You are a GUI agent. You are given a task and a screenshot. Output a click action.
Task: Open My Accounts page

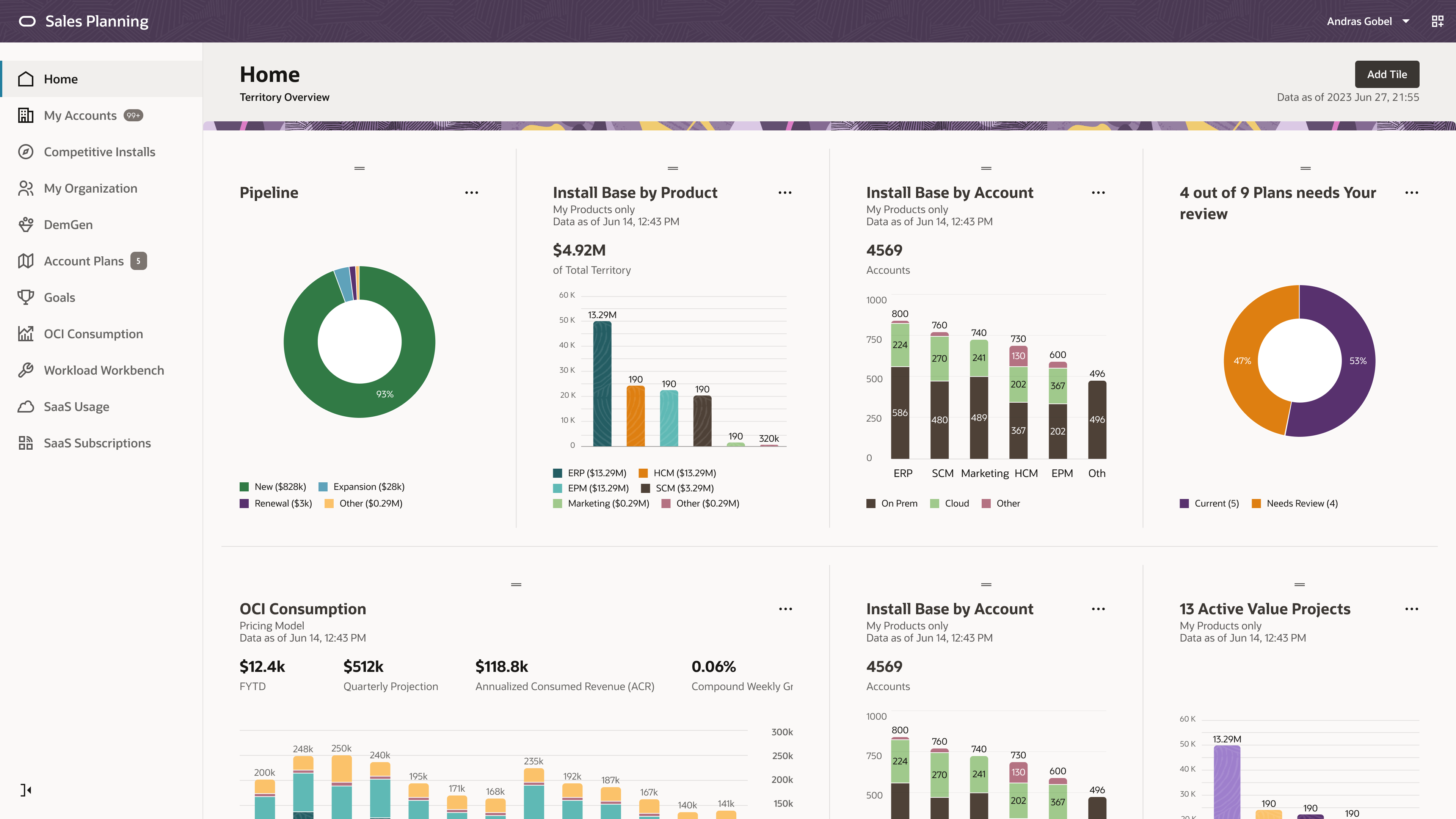click(102, 115)
